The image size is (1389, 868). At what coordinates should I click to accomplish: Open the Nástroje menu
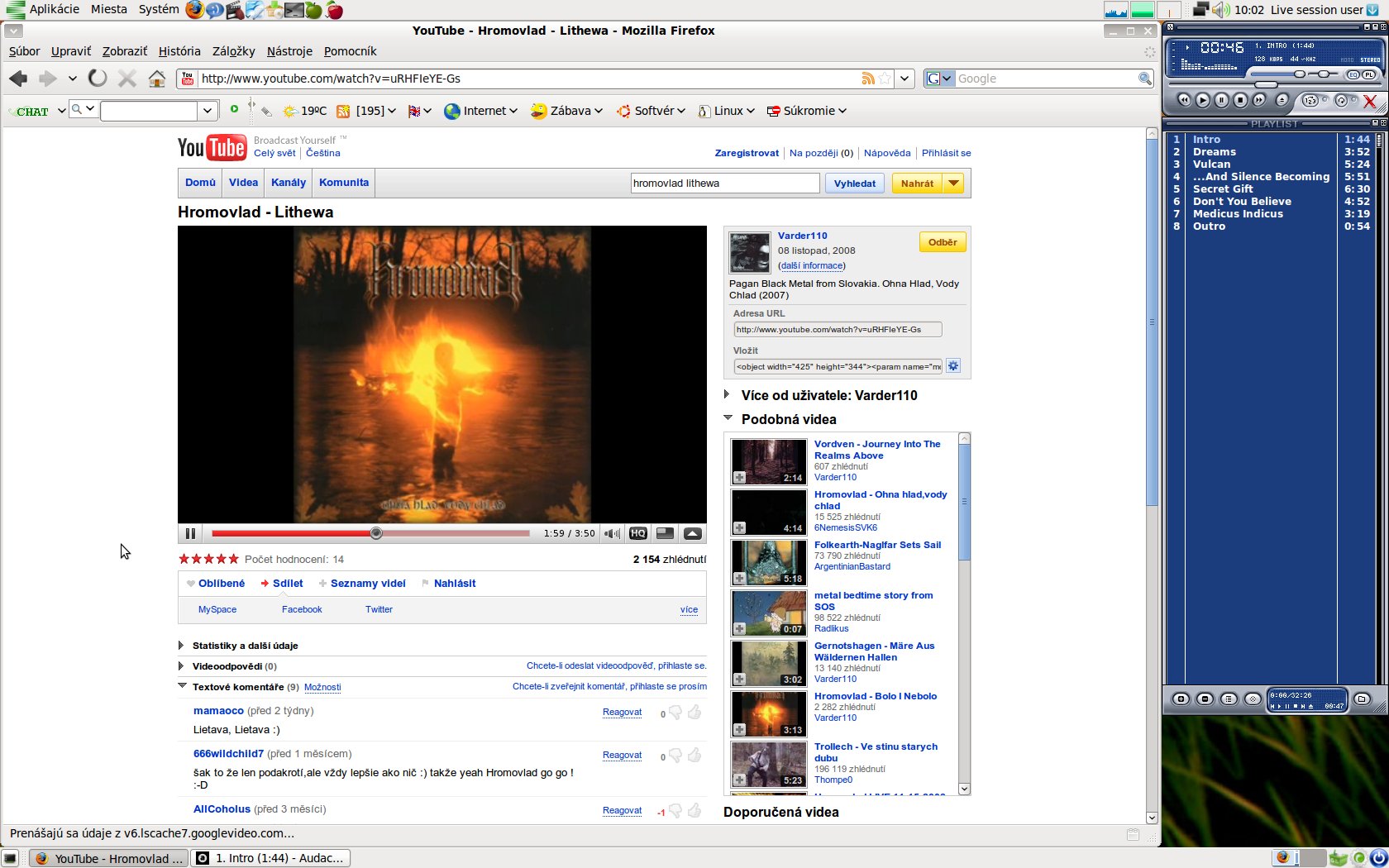(289, 51)
